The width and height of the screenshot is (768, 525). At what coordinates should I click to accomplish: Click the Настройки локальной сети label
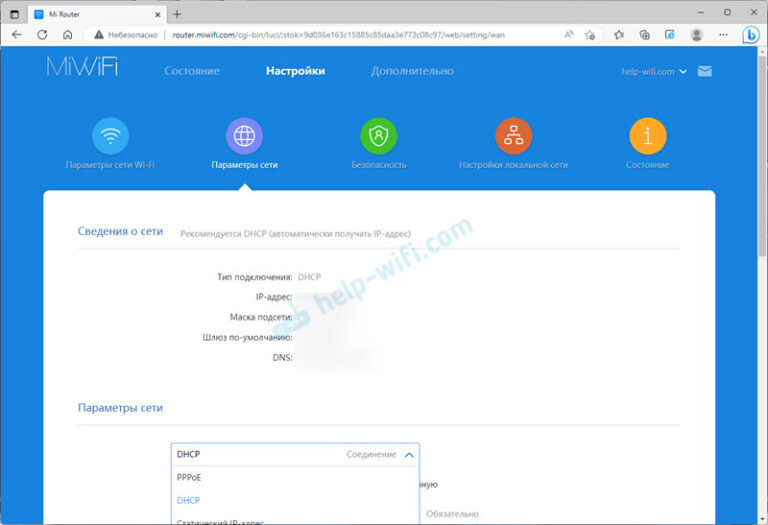tap(513, 165)
